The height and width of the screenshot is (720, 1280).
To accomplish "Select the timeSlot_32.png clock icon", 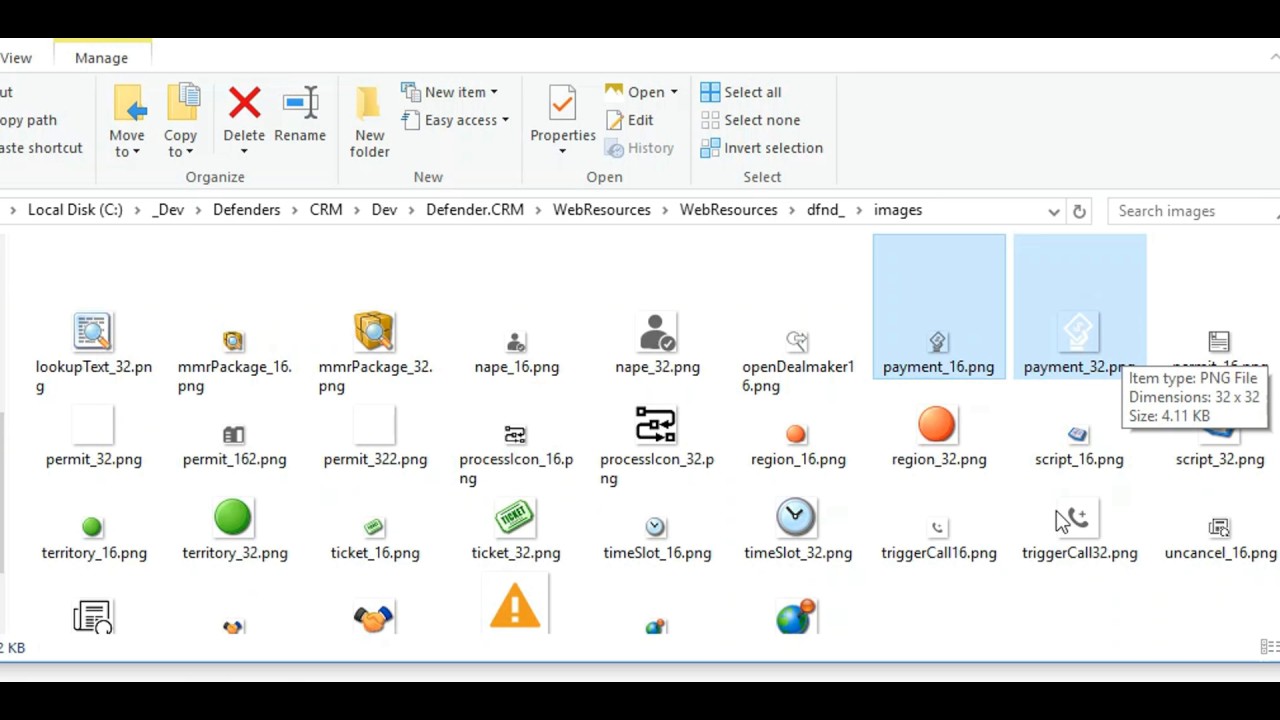I will (x=796, y=516).
